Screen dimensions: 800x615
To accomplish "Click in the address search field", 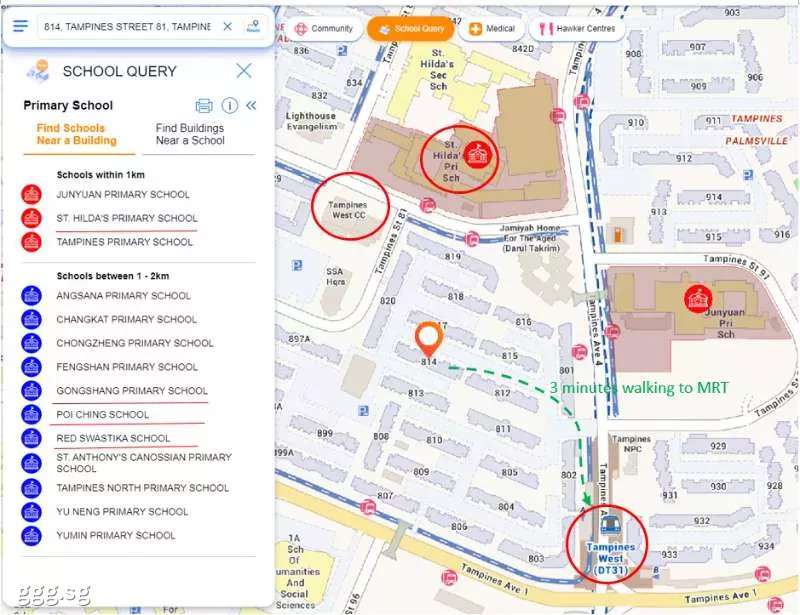I will pyautogui.click(x=126, y=26).
